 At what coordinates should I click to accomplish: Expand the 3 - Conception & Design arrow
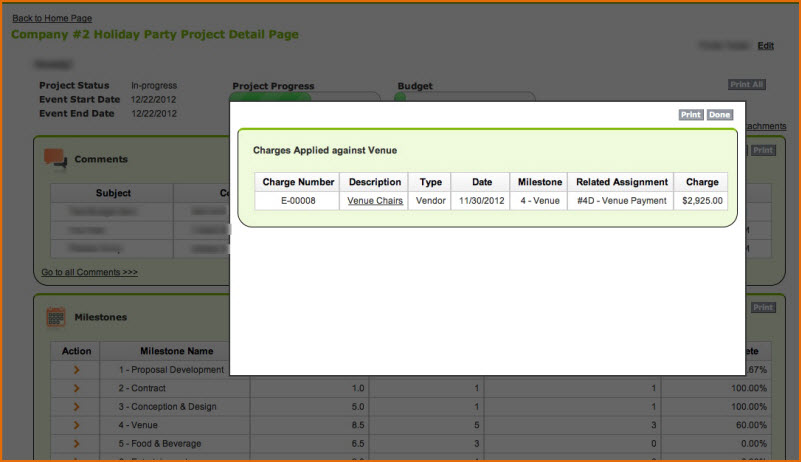pyautogui.click(x=76, y=407)
